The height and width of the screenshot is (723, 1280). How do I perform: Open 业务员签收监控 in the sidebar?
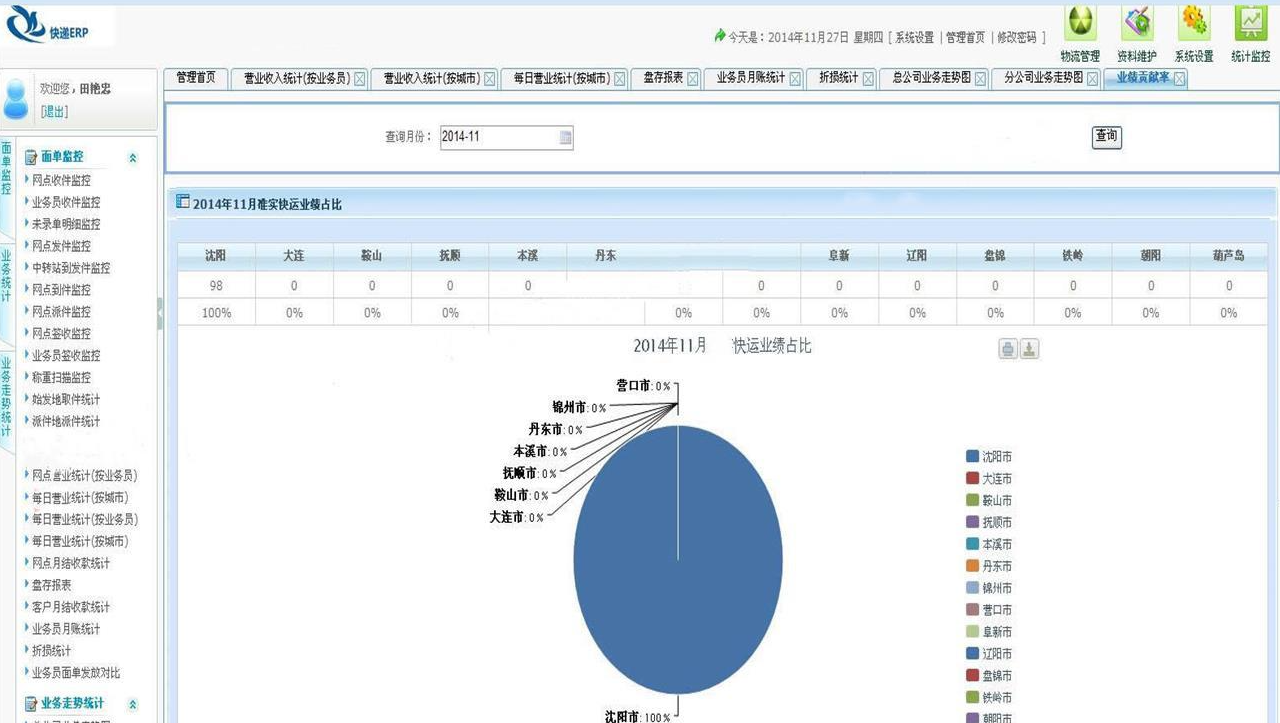pos(66,356)
